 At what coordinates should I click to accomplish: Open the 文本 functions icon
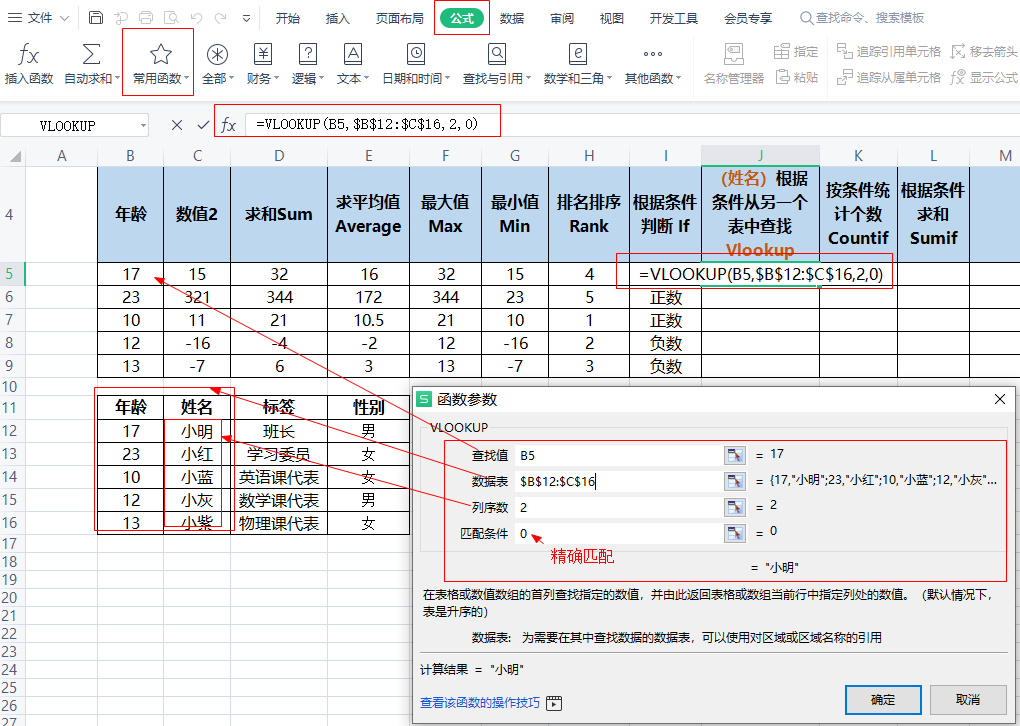[x=353, y=55]
